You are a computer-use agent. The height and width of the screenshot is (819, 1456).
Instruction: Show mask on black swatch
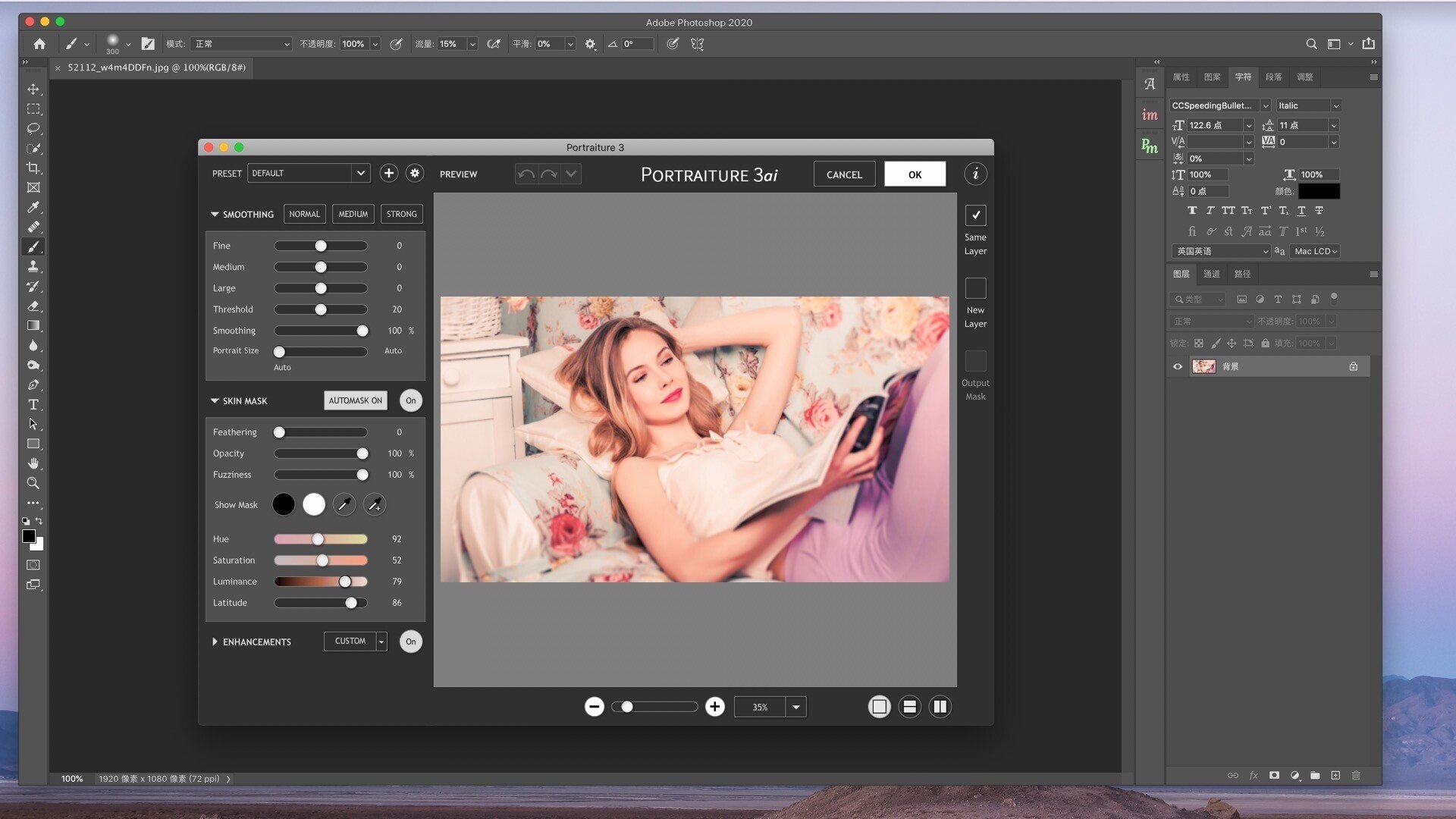[x=284, y=505]
